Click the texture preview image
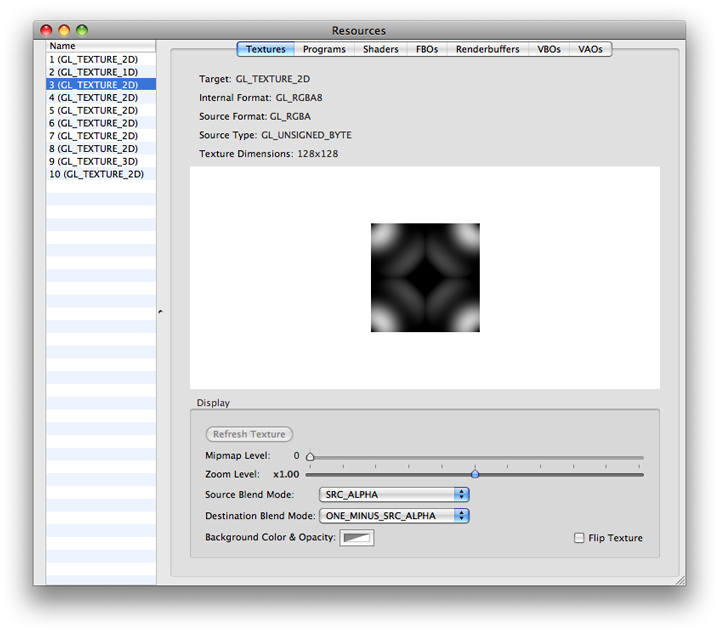The image size is (719, 632). (x=425, y=278)
